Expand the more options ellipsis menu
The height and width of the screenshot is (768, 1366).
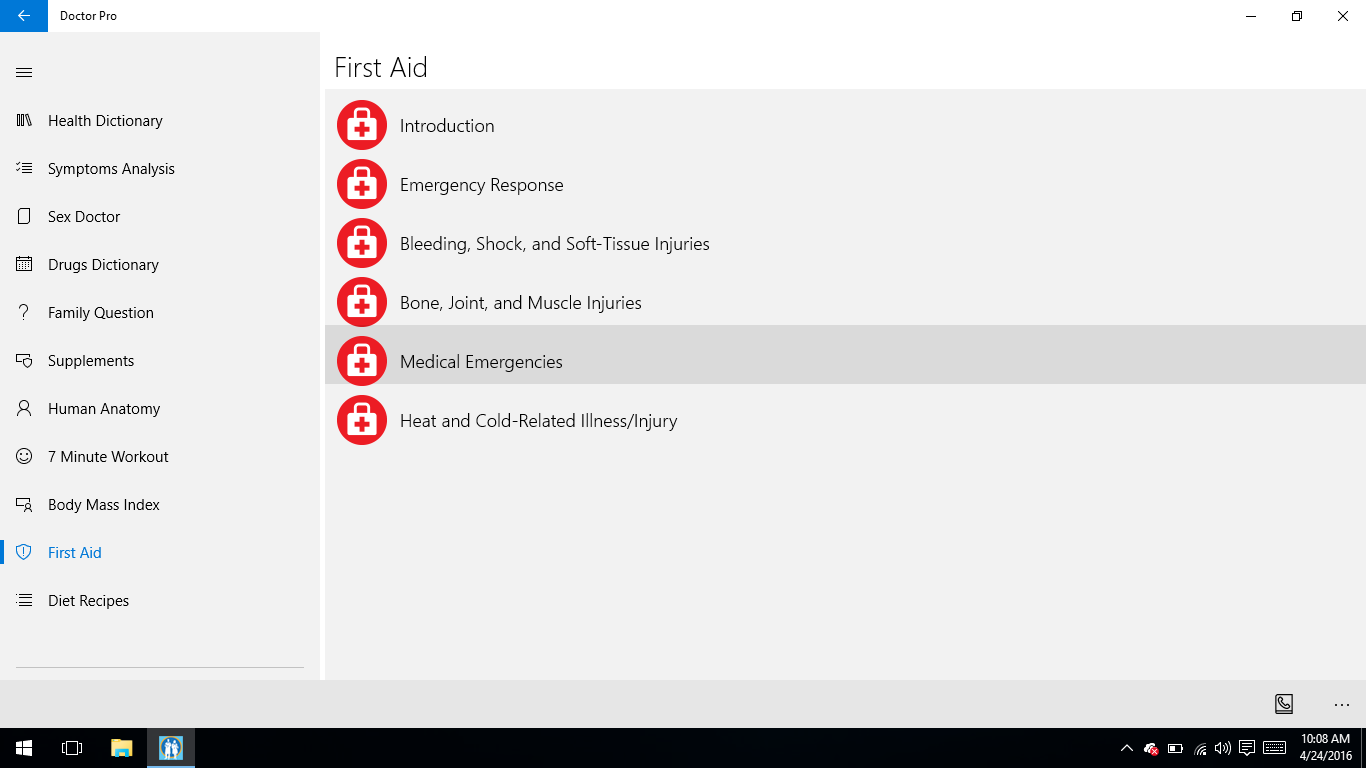click(1342, 704)
